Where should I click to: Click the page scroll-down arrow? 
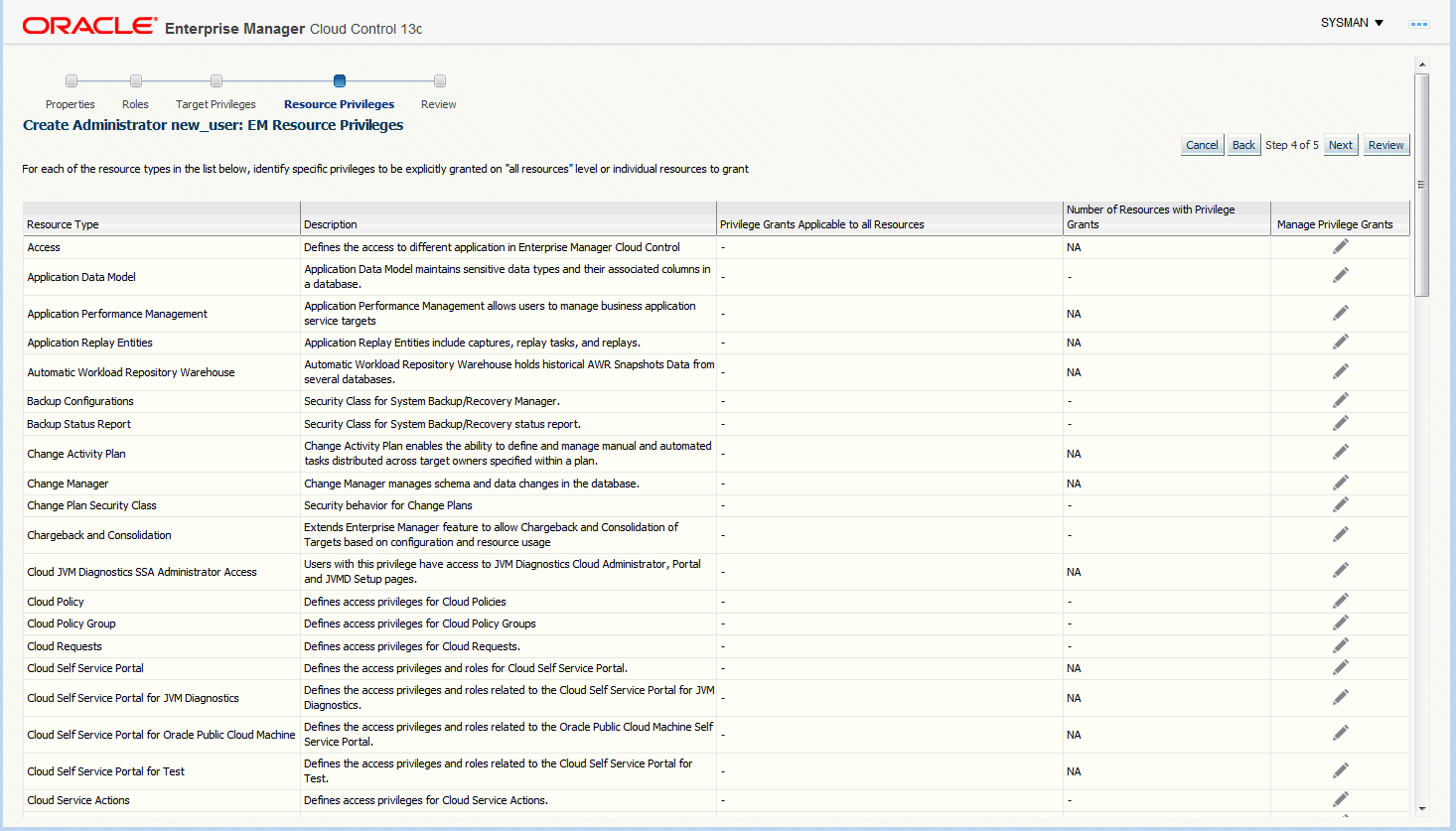pos(1422,809)
